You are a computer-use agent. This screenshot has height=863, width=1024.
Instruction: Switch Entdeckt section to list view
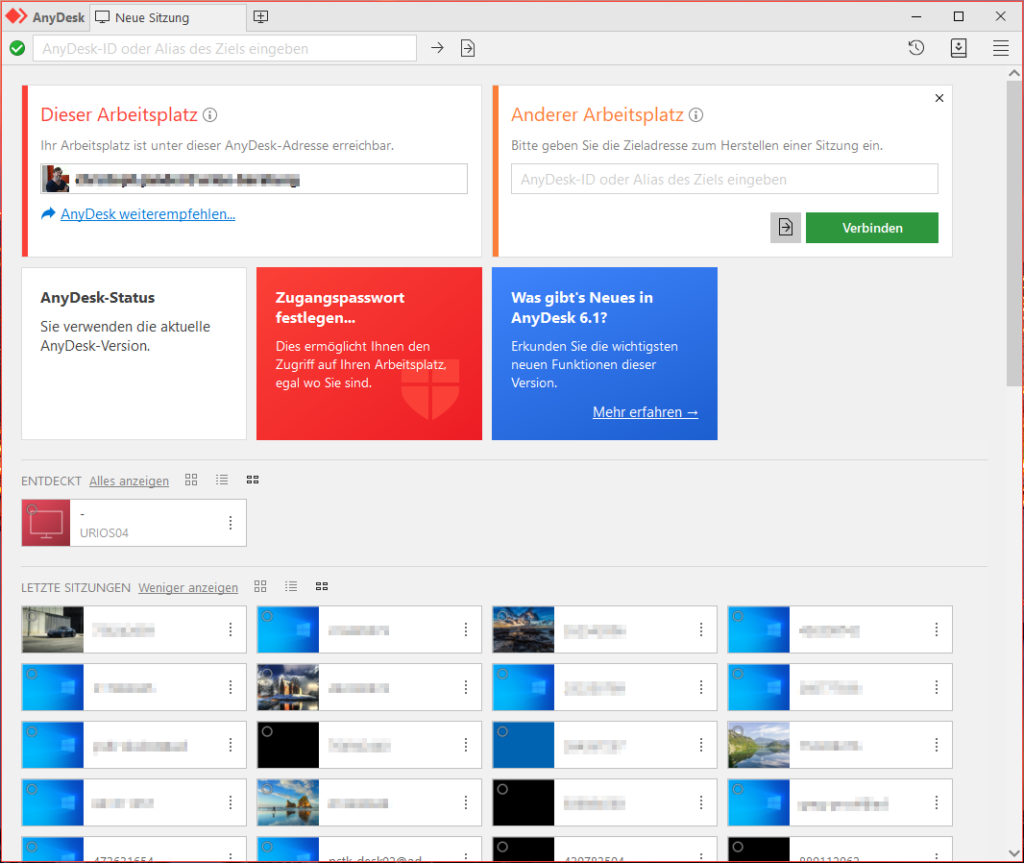point(222,480)
